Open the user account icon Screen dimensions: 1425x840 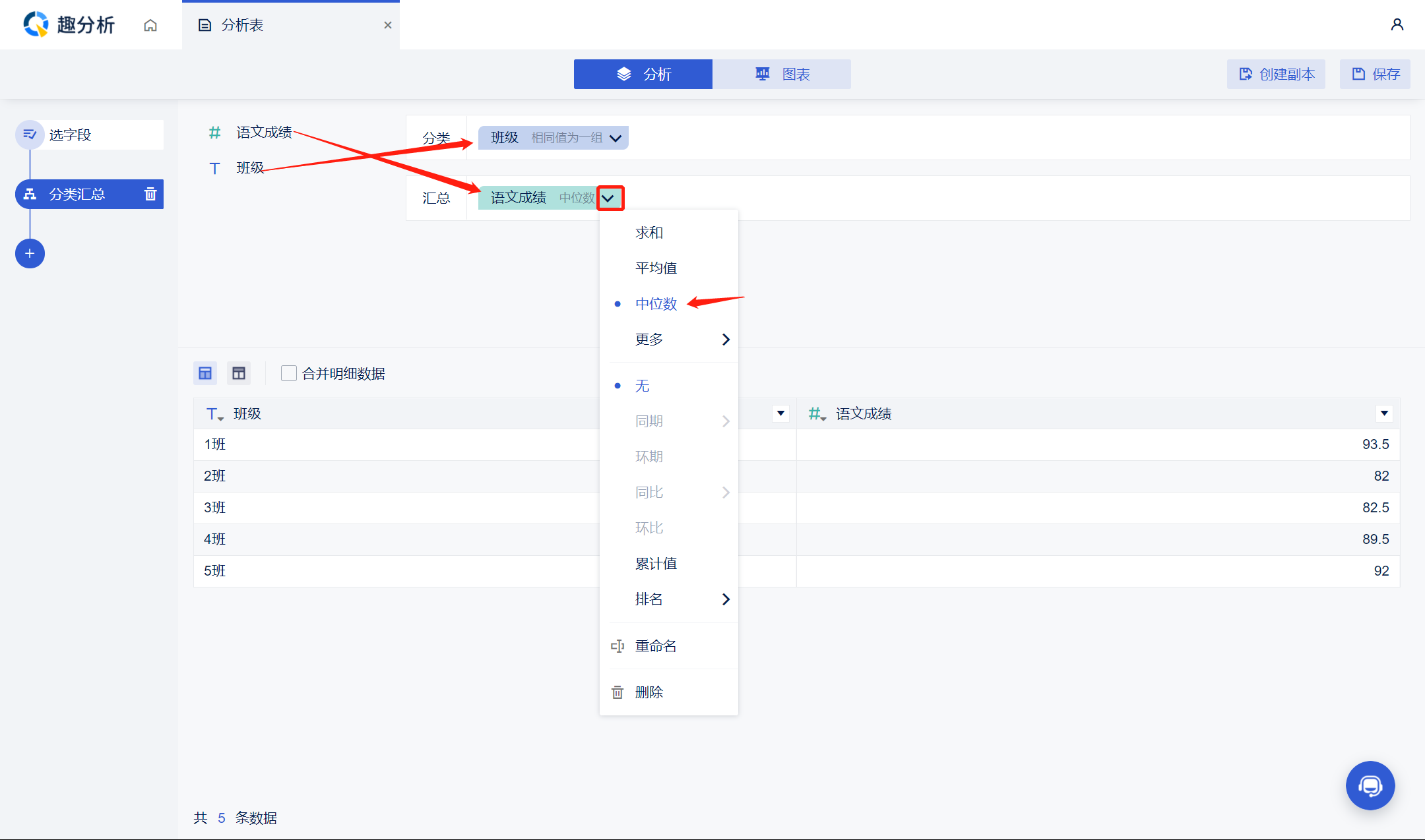pos(1397,24)
